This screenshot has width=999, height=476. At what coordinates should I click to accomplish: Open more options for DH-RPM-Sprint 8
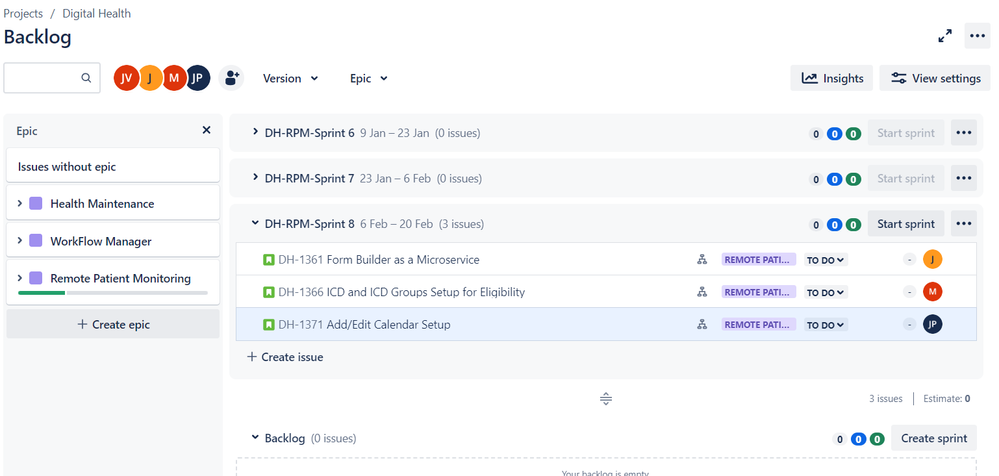963,224
